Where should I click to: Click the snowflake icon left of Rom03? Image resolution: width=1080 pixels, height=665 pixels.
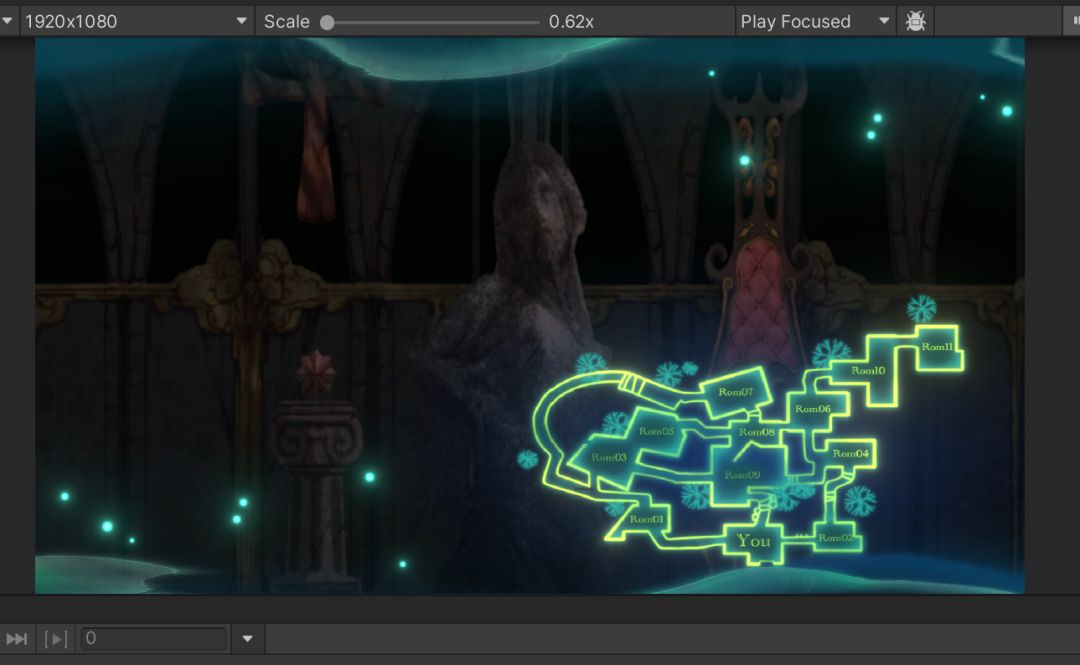coord(528,459)
